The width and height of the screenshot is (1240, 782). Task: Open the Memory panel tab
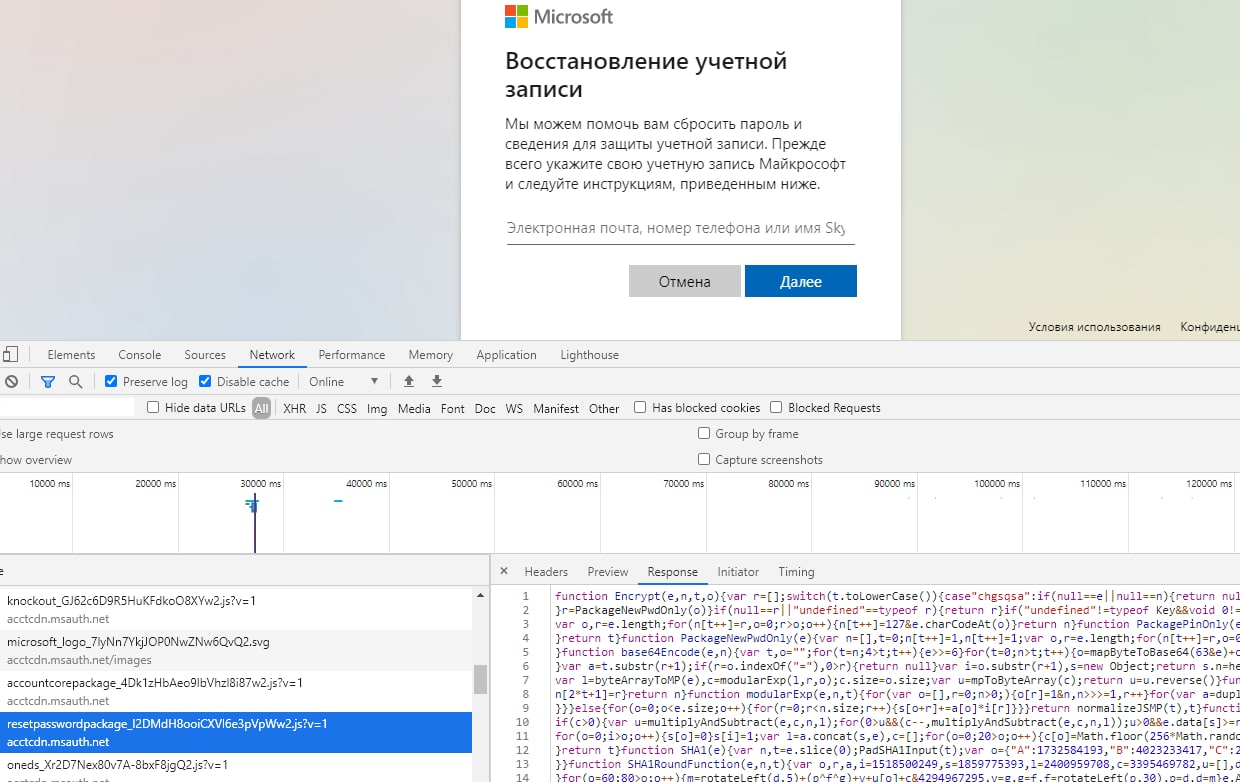pyautogui.click(x=431, y=354)
